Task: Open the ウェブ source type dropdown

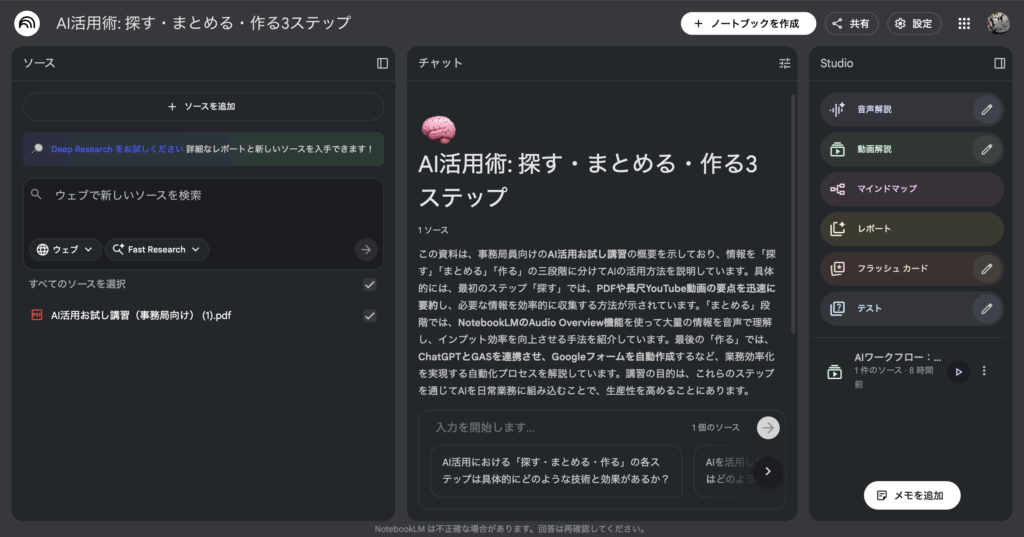Action: 66,249
